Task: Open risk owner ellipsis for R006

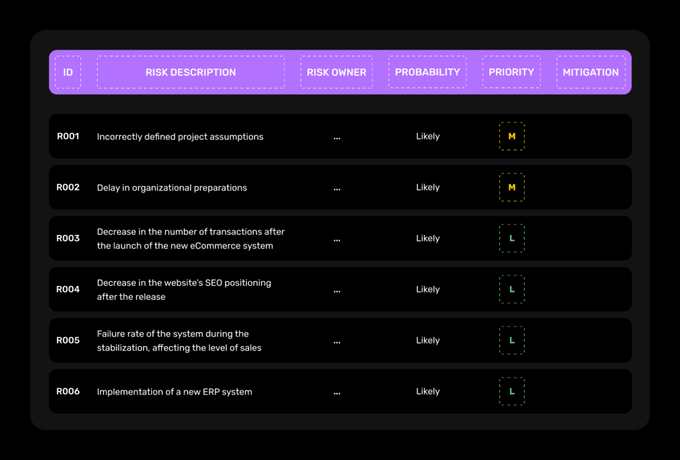Action: [x=337, y=392]
